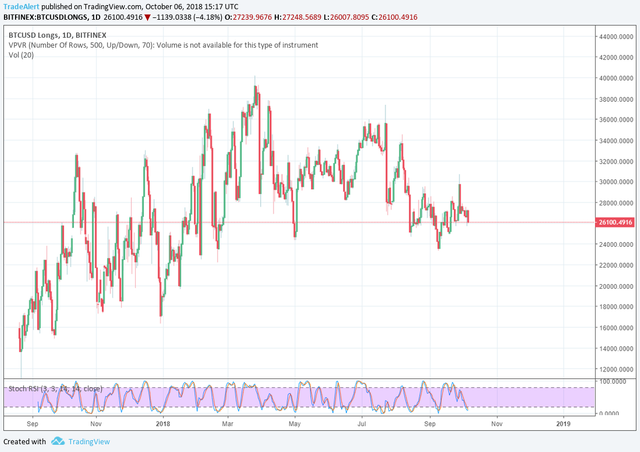This screenshot has height=452, width=640.
Task: Click the 44000.0000 price axis label
Action: click(x=616, y=37)
